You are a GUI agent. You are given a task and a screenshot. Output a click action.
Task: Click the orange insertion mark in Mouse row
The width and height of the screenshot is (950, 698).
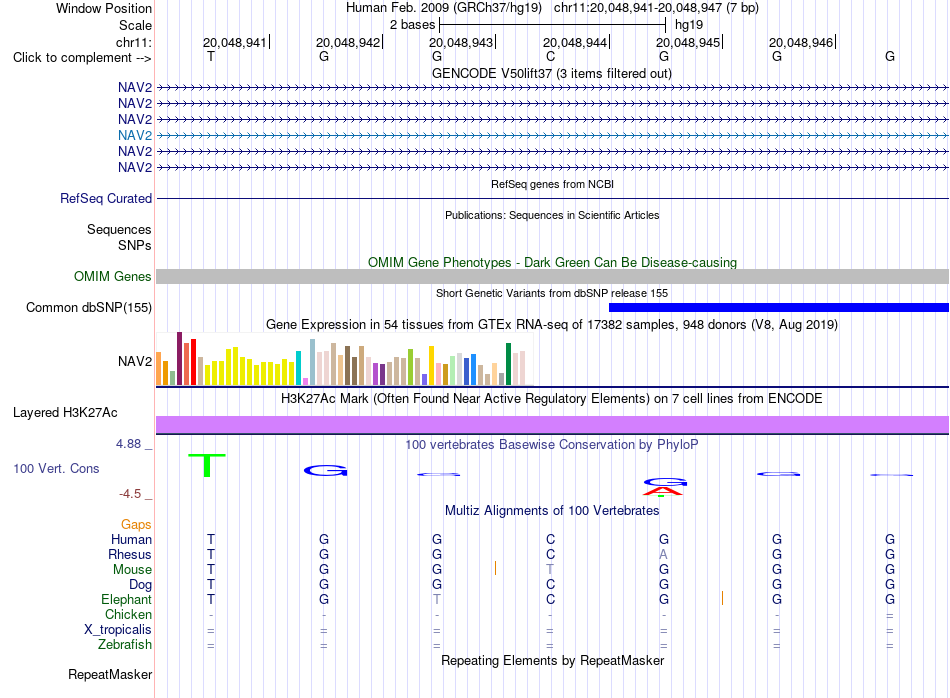496,568
